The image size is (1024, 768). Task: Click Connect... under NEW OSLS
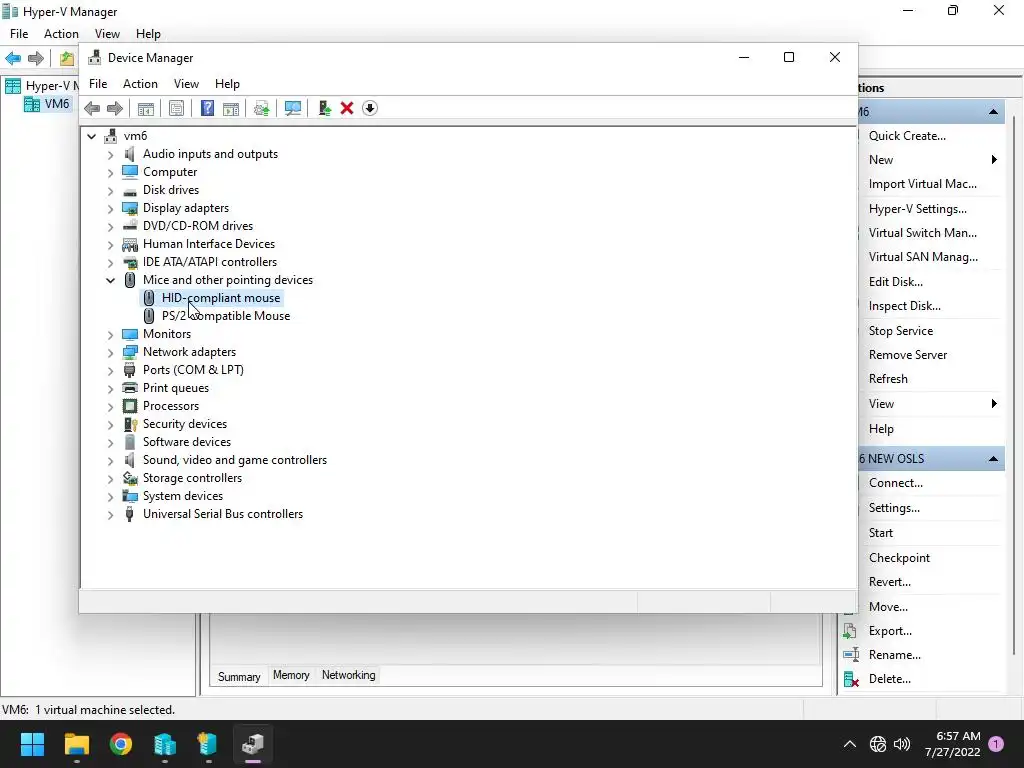pyautogui.click(x=895, y=483)
